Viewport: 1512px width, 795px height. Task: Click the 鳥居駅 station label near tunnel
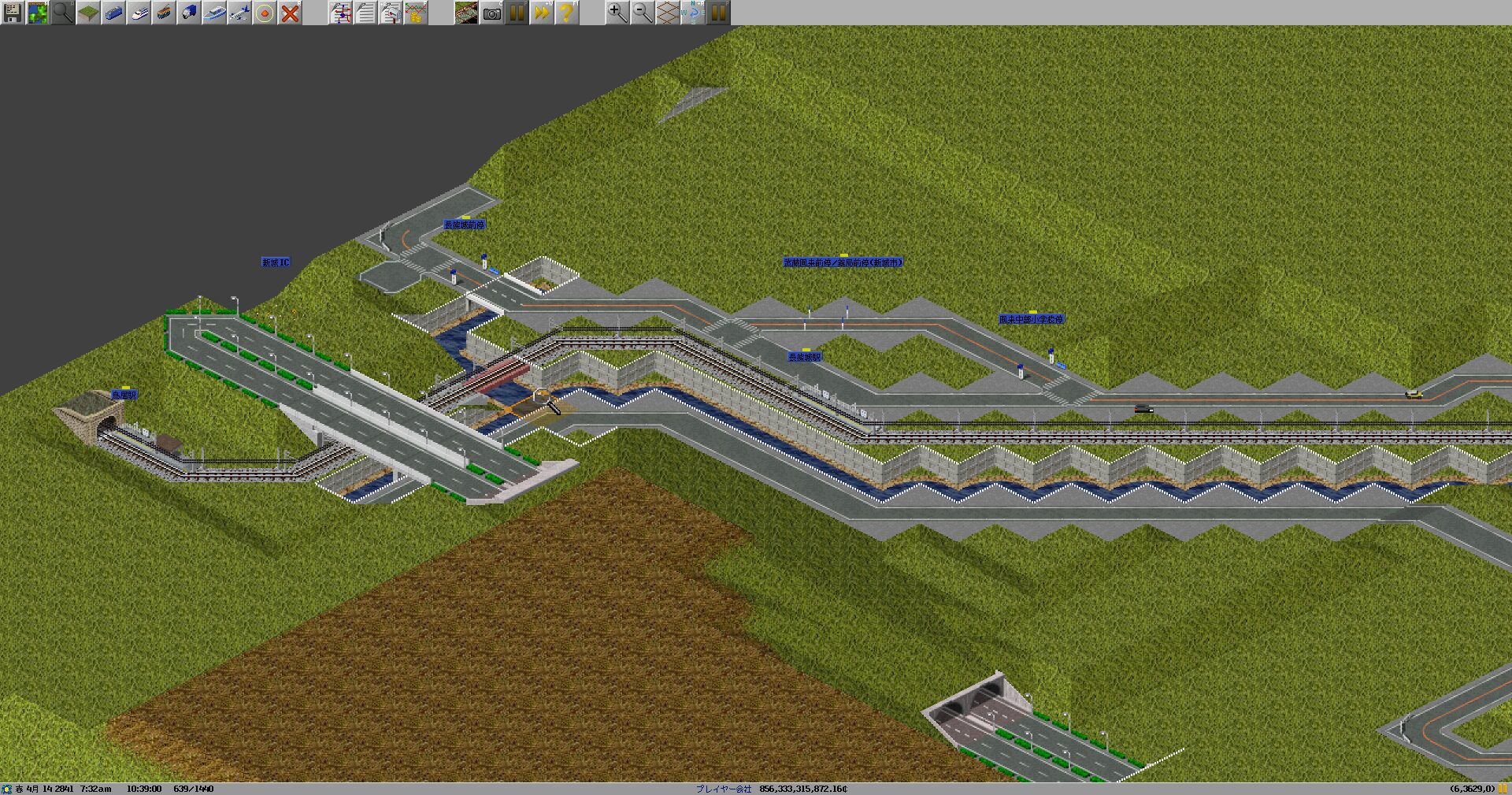pos(124,395)
